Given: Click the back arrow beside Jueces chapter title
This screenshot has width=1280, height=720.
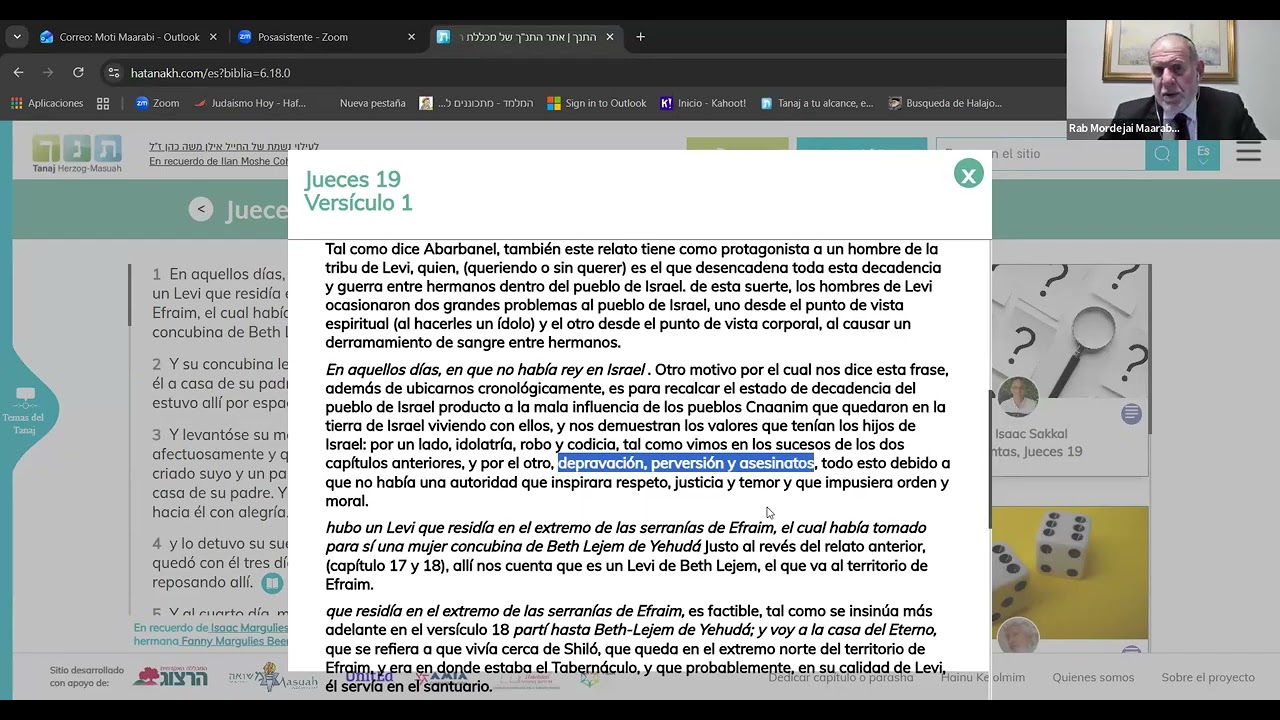Looking at the screenshot, I should (x=201, y=209).
